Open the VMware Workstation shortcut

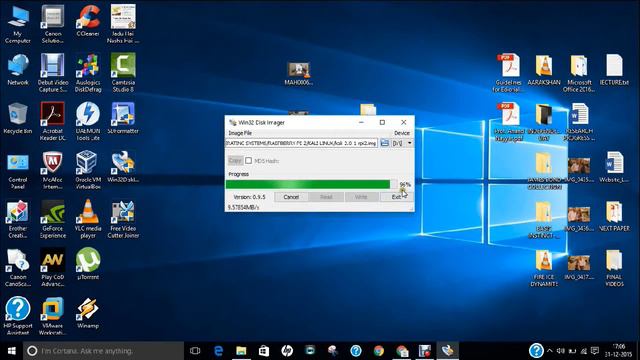[x=53, y=316]
